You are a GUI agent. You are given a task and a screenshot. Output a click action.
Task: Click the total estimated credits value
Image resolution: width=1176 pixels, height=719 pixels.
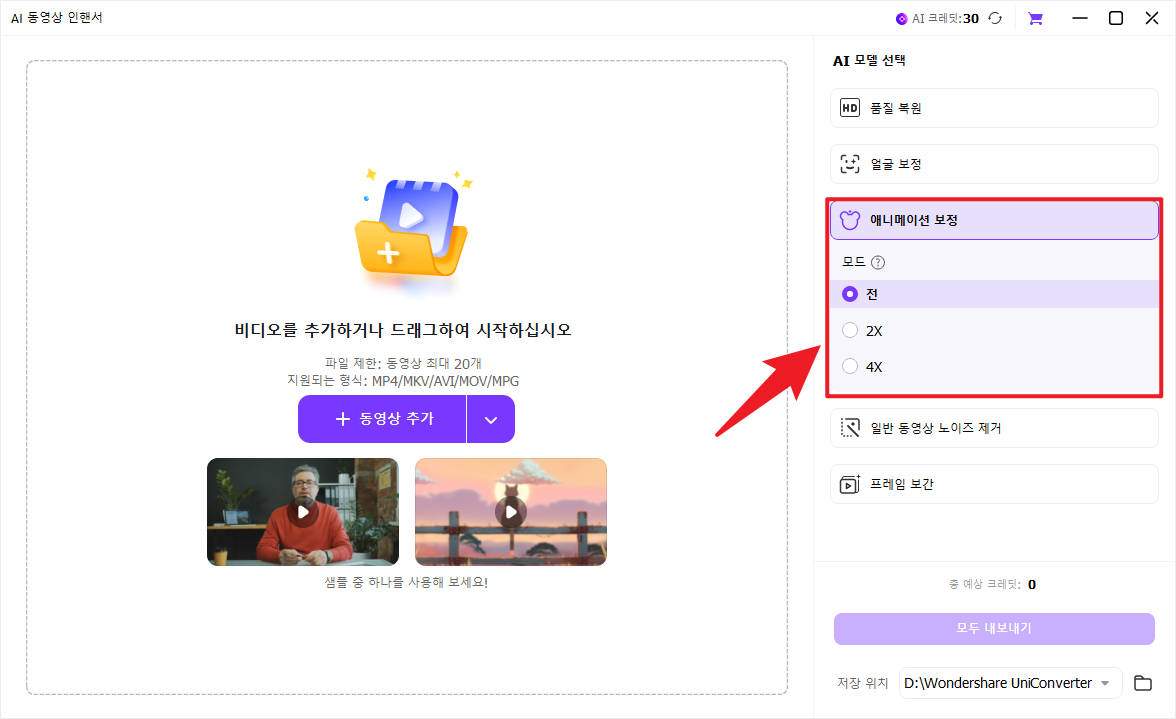coord(1032,585)
